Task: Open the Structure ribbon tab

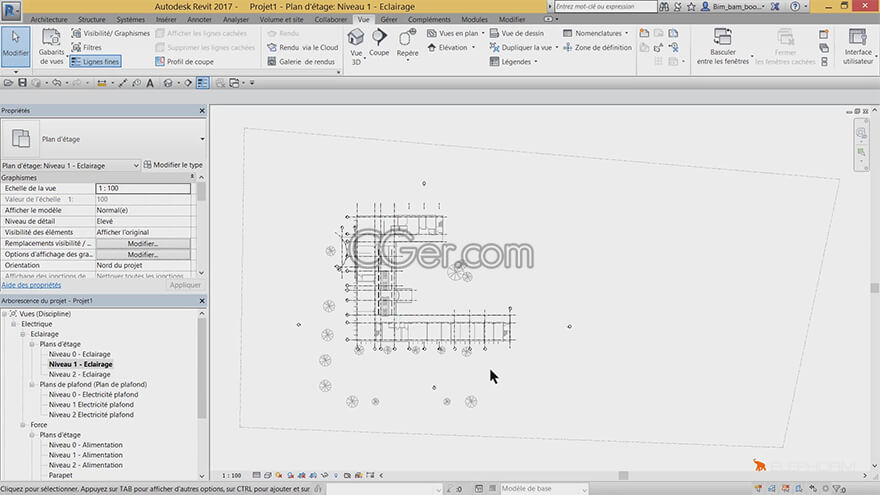Action: [x=91, y=19]
